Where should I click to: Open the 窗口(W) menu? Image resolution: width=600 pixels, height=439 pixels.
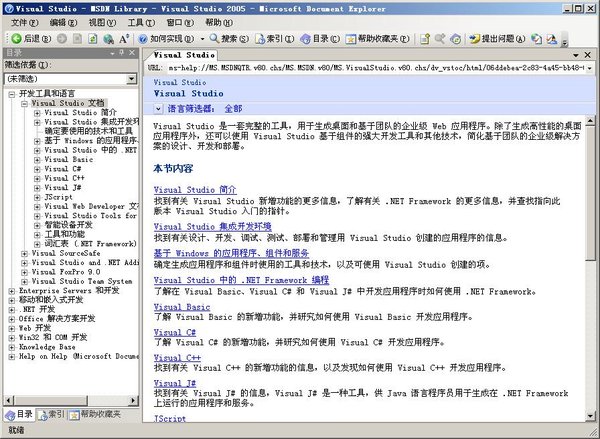click(180, 23)
